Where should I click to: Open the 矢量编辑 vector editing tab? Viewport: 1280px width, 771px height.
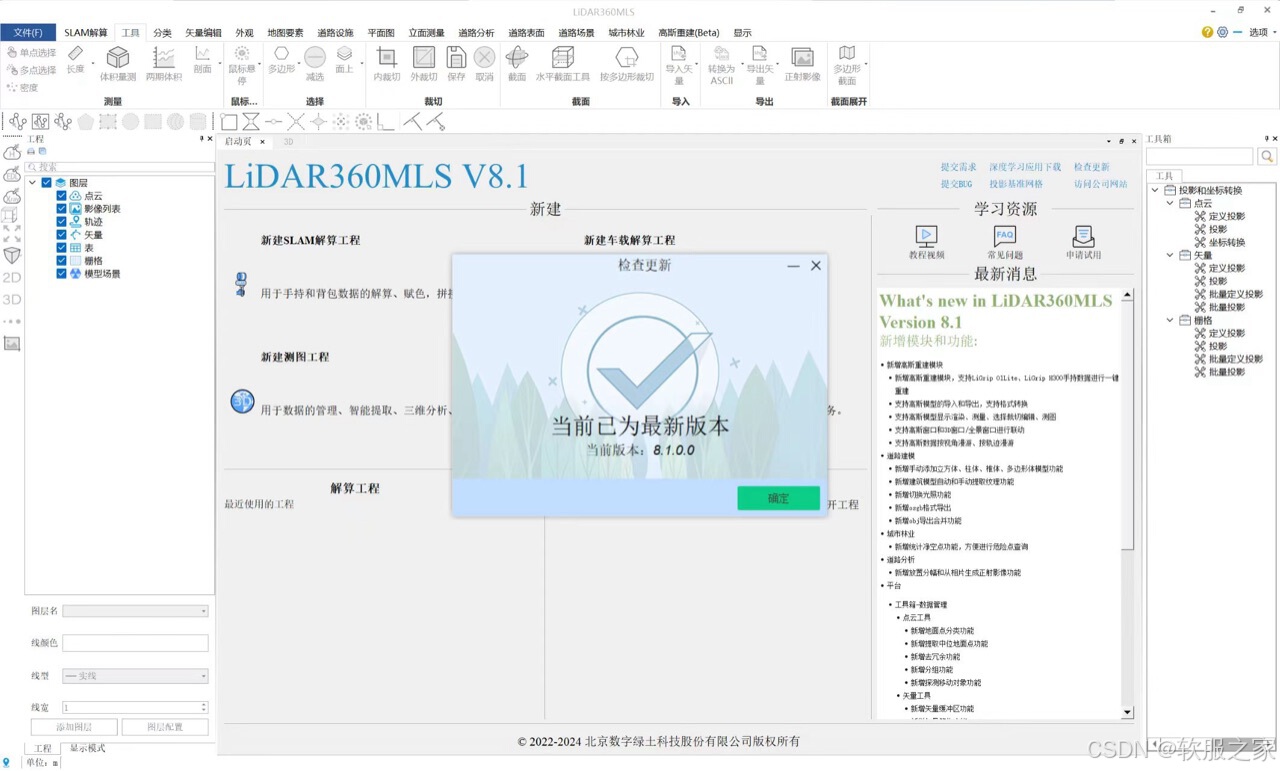coord(204,33)
